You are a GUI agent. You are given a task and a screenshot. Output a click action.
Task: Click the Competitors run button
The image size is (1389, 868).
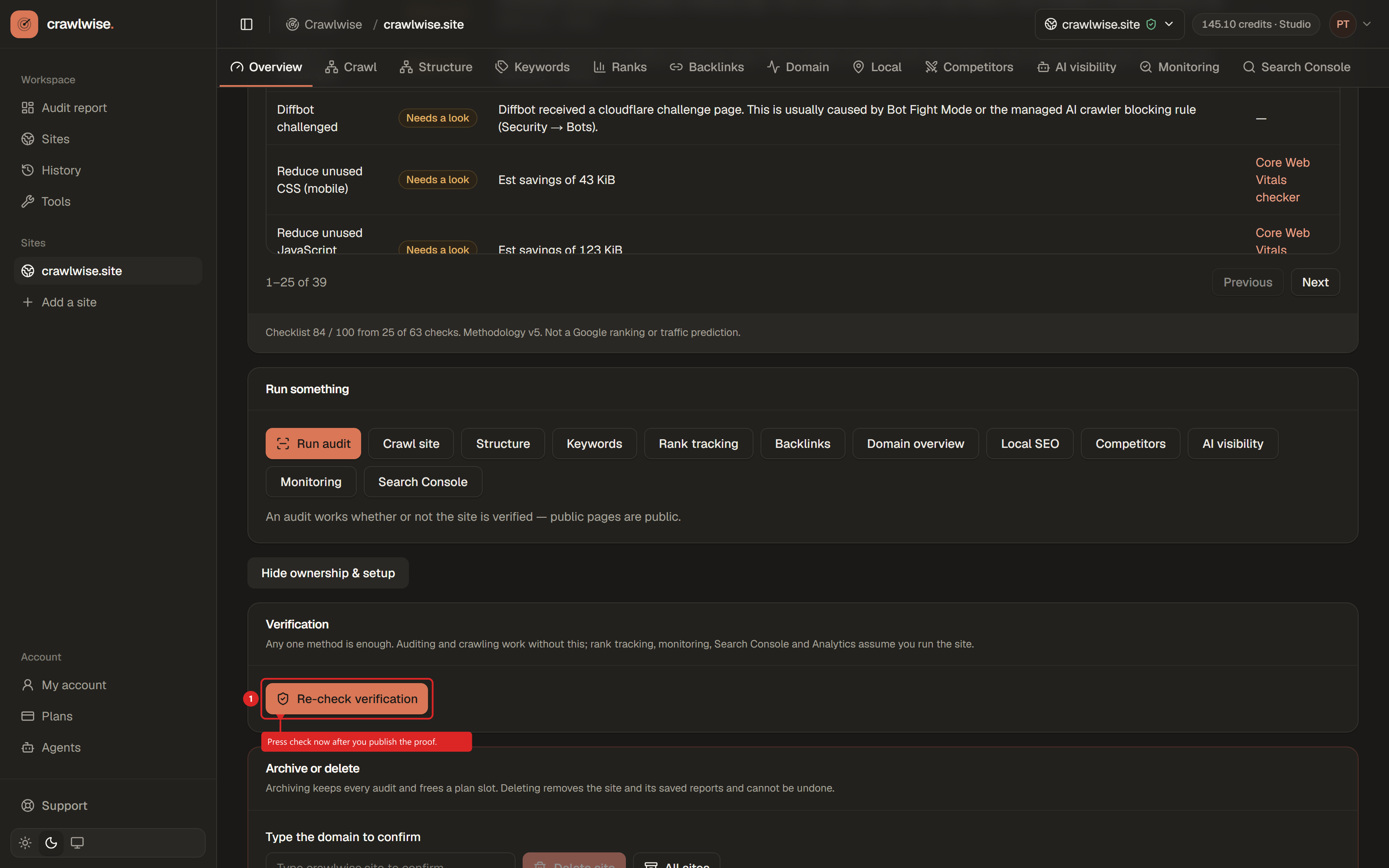tap(1130, 444)
